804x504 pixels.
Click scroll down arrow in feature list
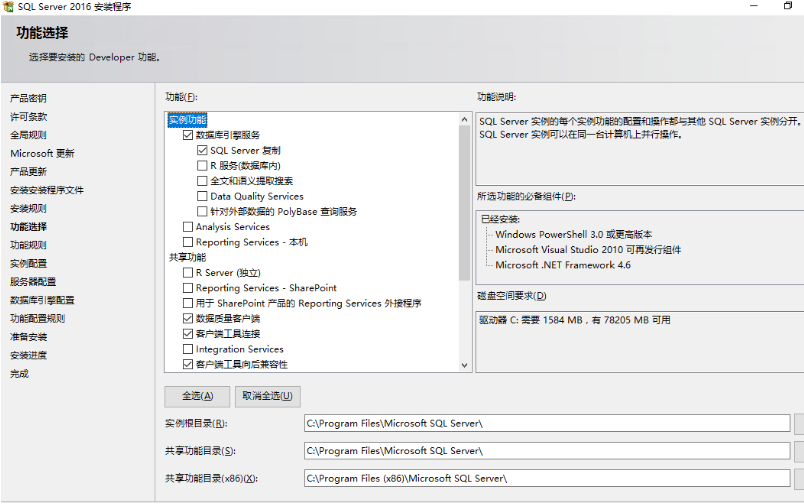[x=464, y=366]
